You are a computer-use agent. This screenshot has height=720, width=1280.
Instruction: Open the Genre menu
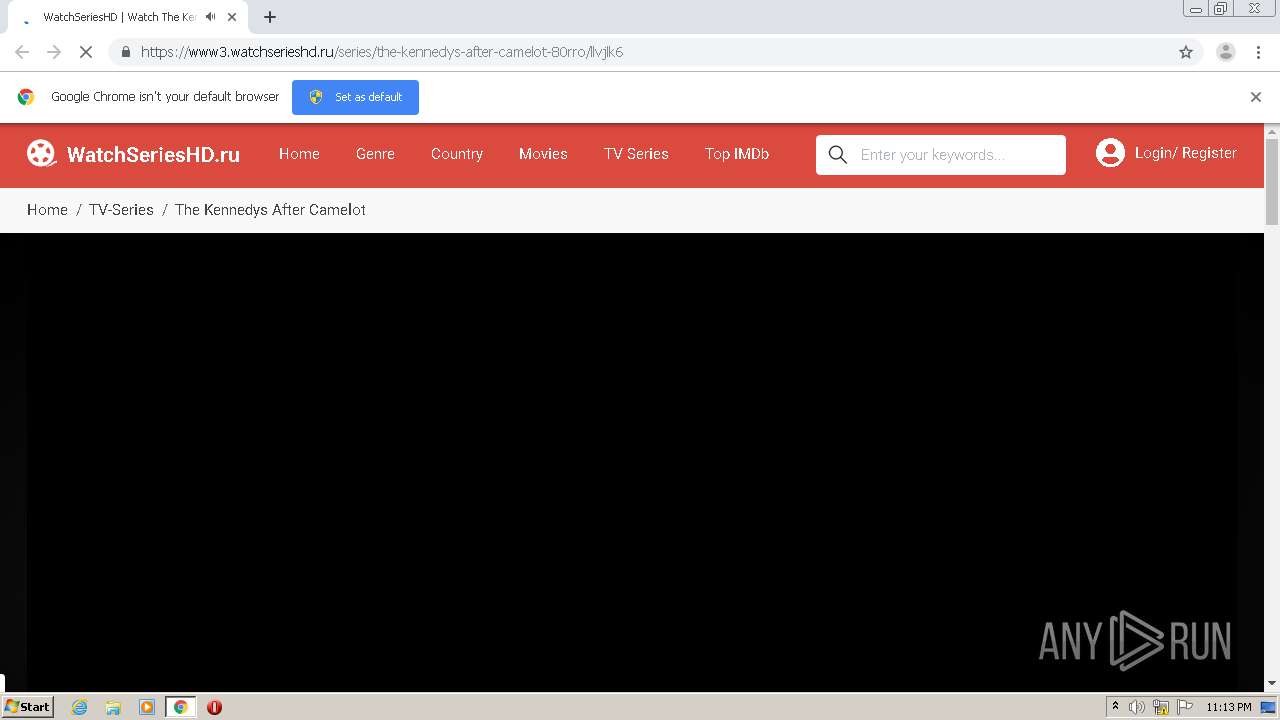pos(375,154)
